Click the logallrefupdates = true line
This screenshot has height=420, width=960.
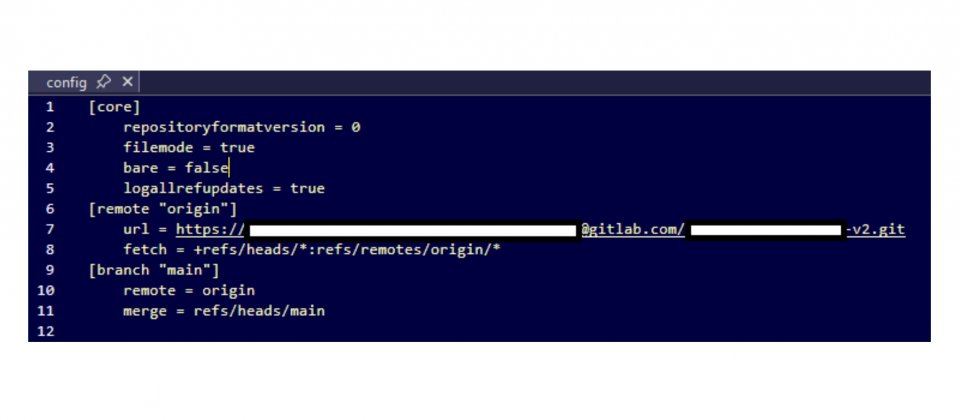pyautogui.click(x=224, y=189)
